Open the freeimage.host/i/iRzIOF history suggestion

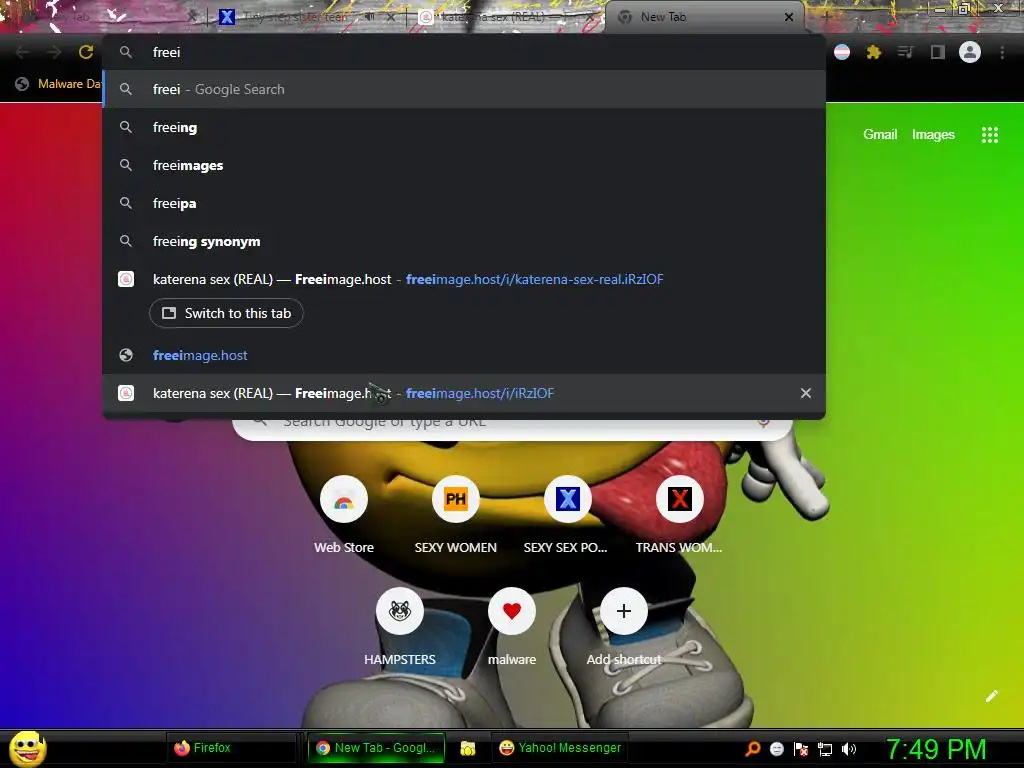[464, 393]
